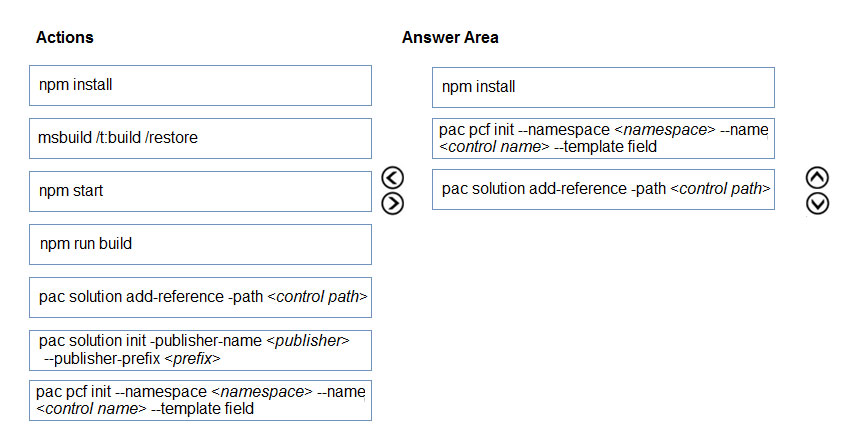Click namespace placeholder in Answer Area pac pcf init

[665, 130]
